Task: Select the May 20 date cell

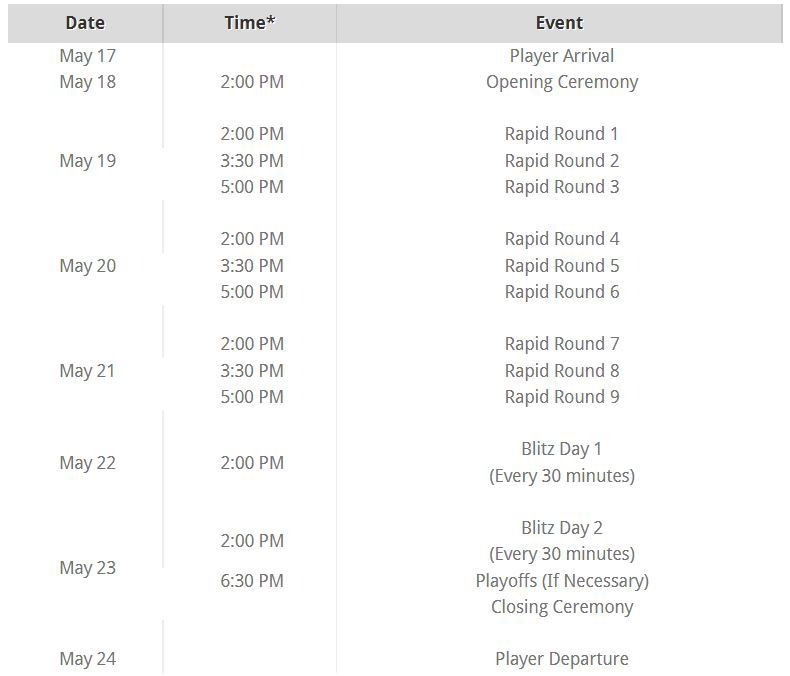Action: (88, 266)
